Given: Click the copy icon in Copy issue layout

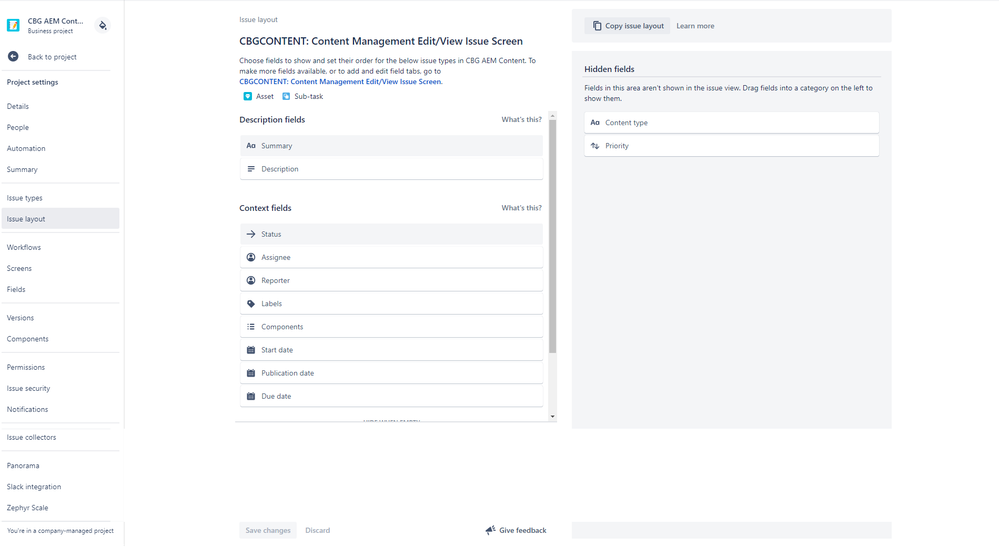Looking at the screenshot, I should [x=597, y=26].
